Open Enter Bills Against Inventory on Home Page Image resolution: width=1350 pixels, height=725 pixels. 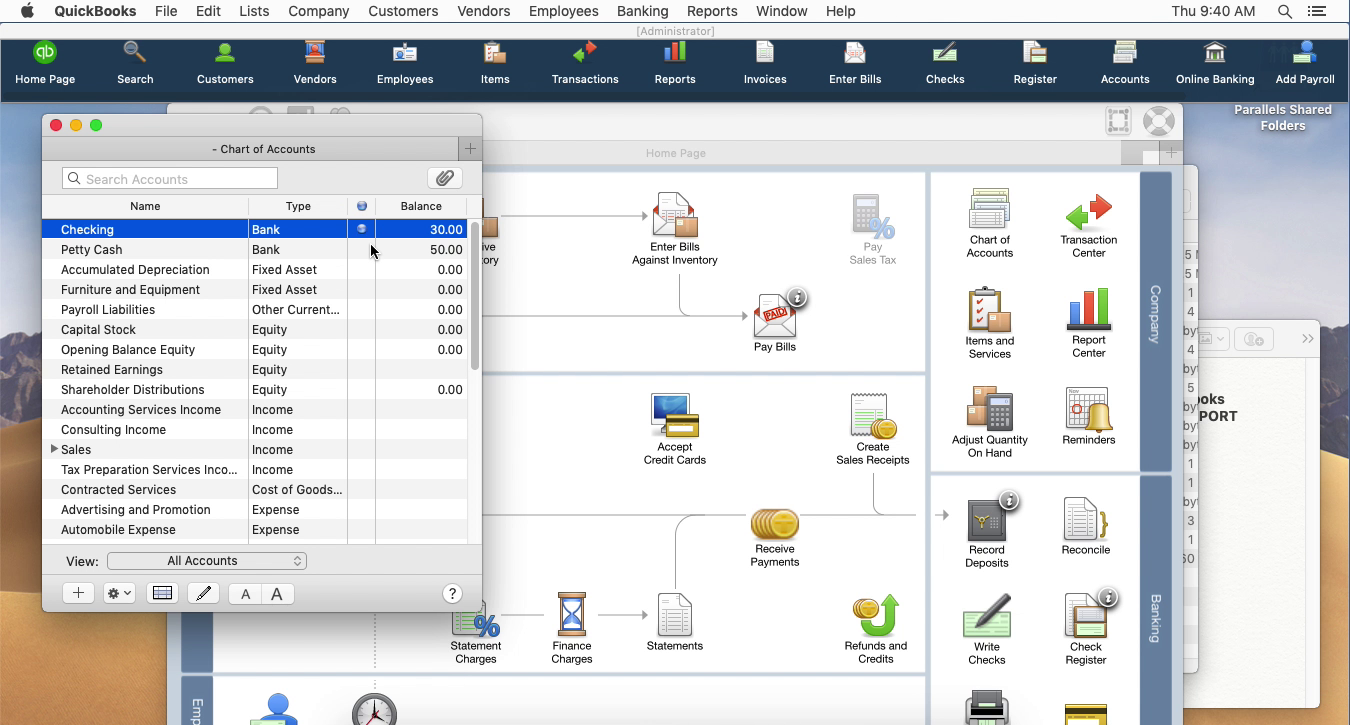pyautogui.click(x=675, y=229)
